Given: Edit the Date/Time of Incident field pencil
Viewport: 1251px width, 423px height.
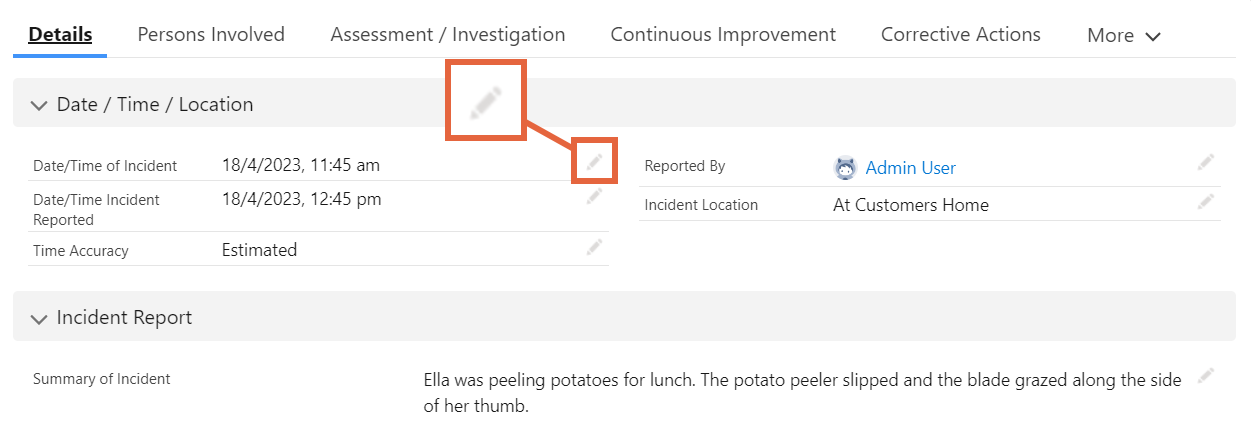Looking at the screenshot, I should tap(594, 161).
